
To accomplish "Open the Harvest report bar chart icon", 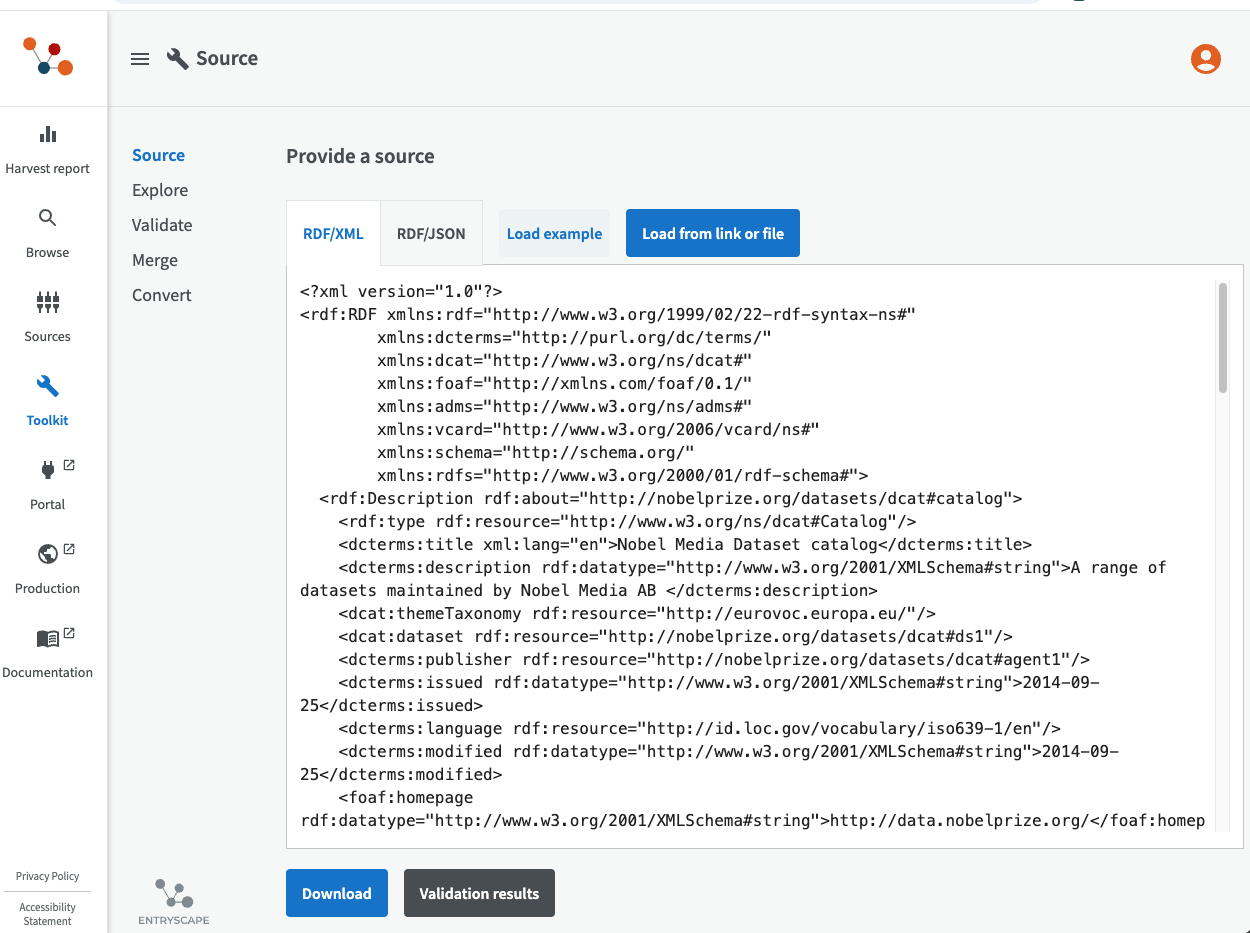I will pyautogui.click(x=47, y=134).
